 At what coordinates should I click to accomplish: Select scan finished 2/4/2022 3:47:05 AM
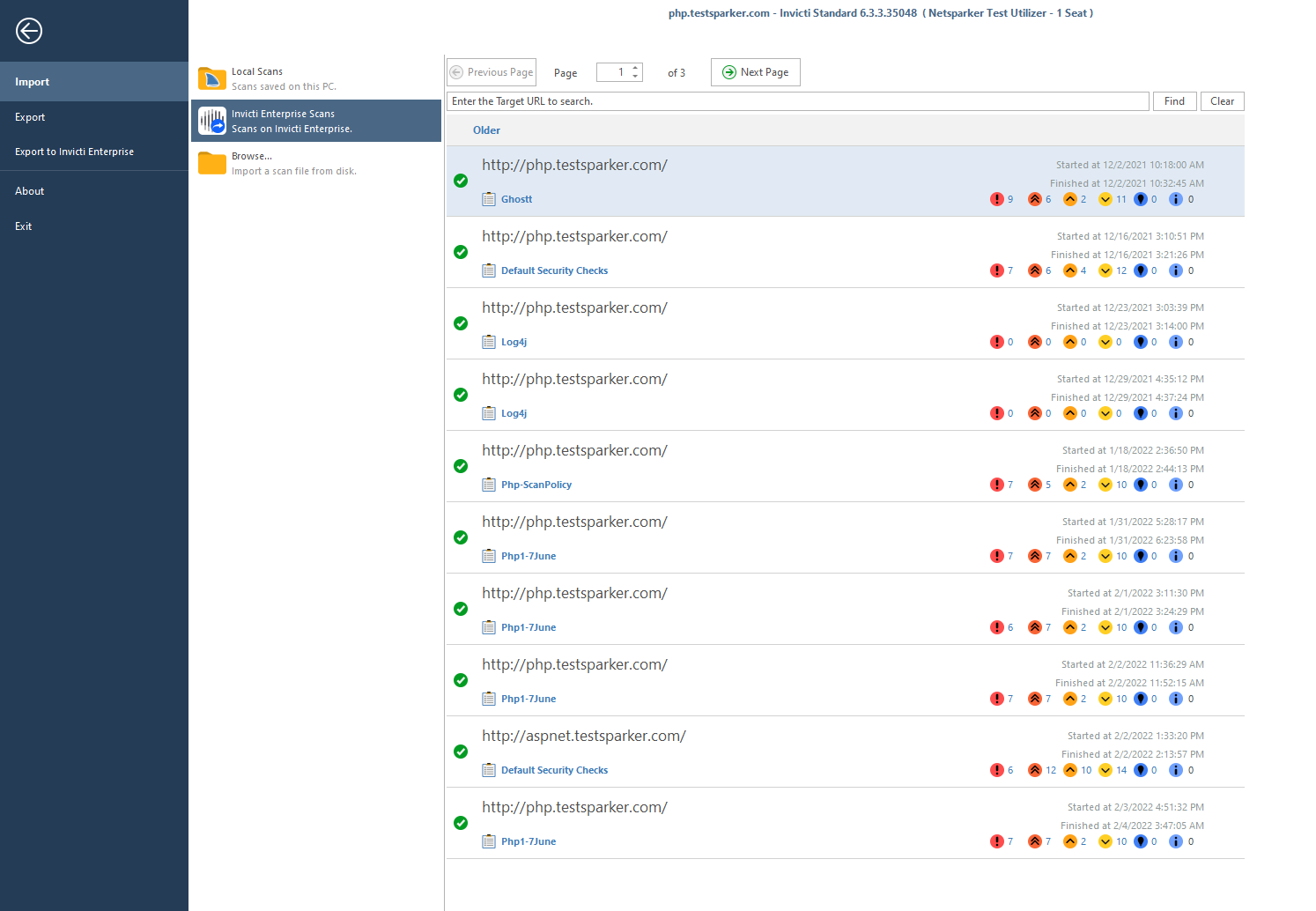coord(846,823)
